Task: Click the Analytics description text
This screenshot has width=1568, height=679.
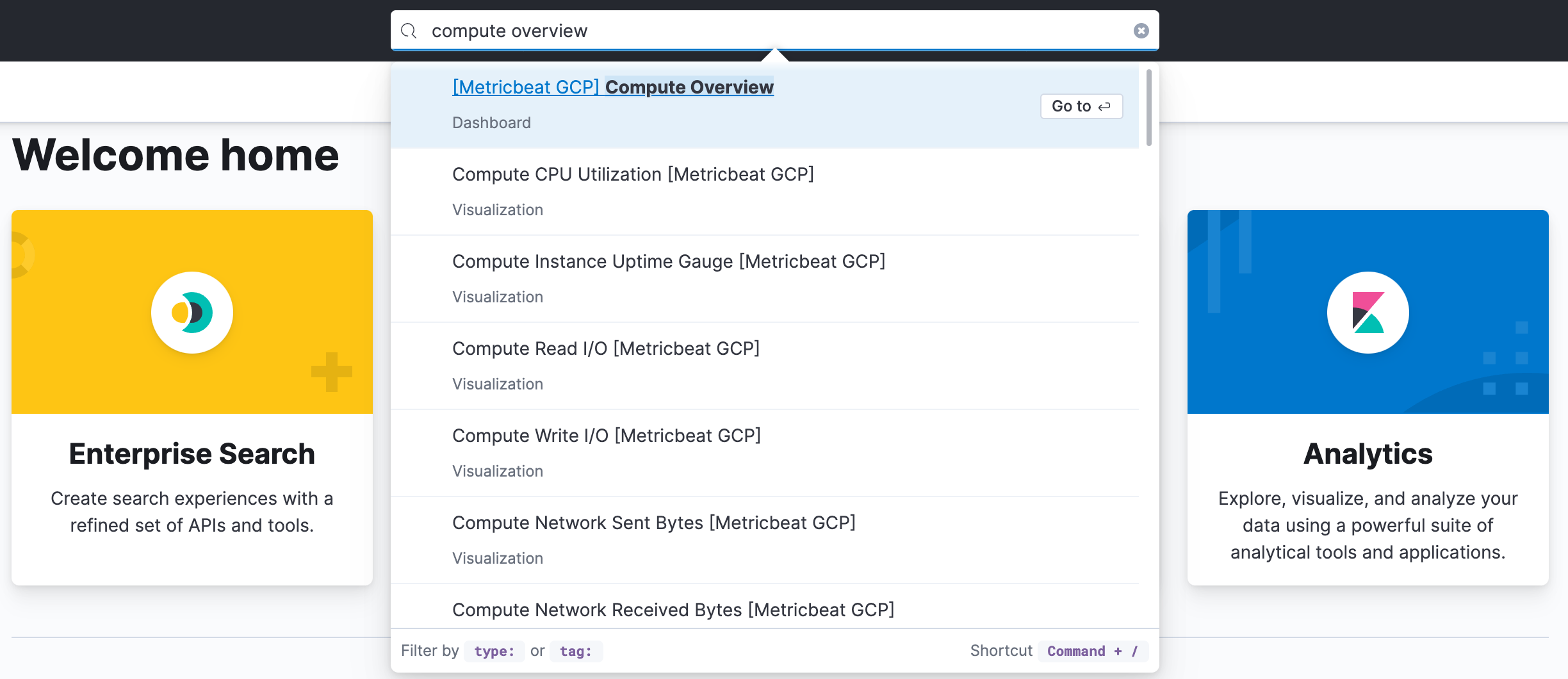Action: (1368, 525)
